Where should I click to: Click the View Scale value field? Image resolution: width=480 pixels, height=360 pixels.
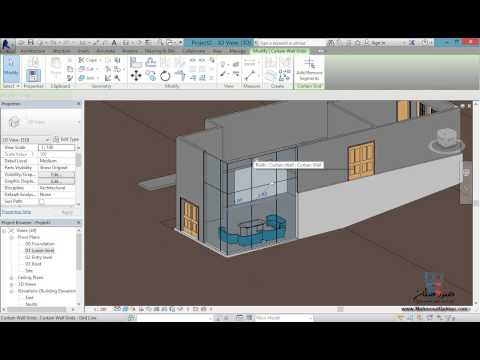coord(56,147)
